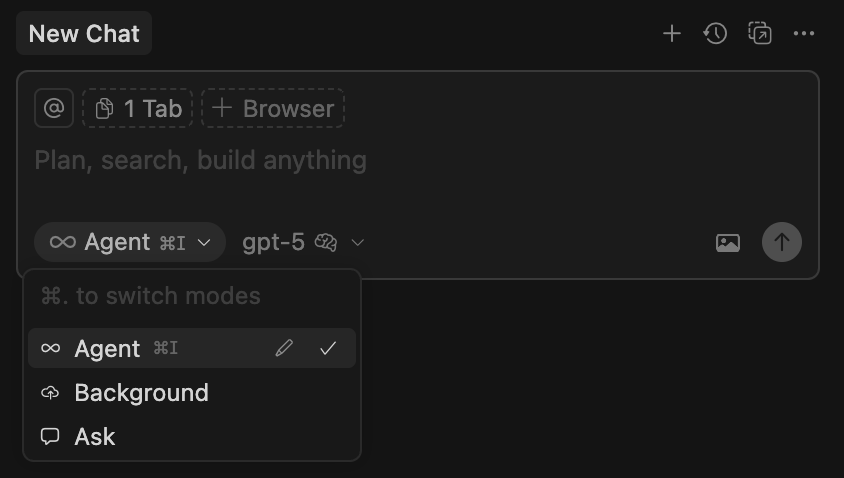This screenshot has width=844, height=478.
Task: Click the brain icon beside gpt-5
Action: [326, 242]
